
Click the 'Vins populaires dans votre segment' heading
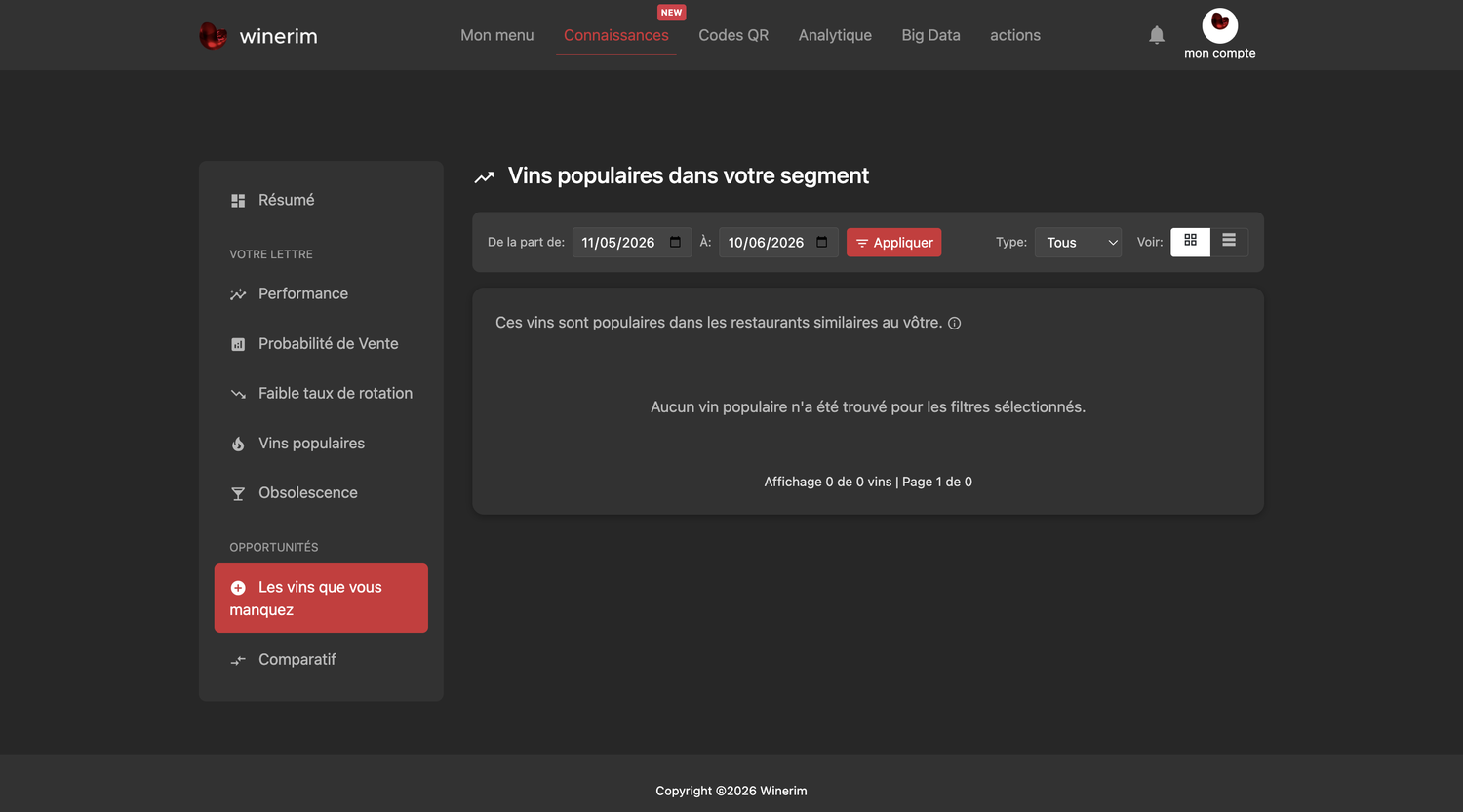click(689, 175)
